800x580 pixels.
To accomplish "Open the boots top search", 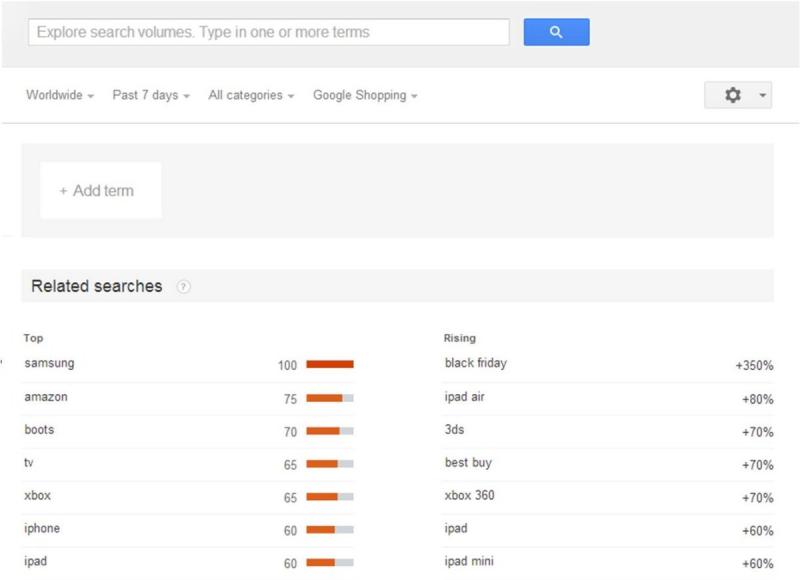I will pyautogui.click(x=39, y=430).
